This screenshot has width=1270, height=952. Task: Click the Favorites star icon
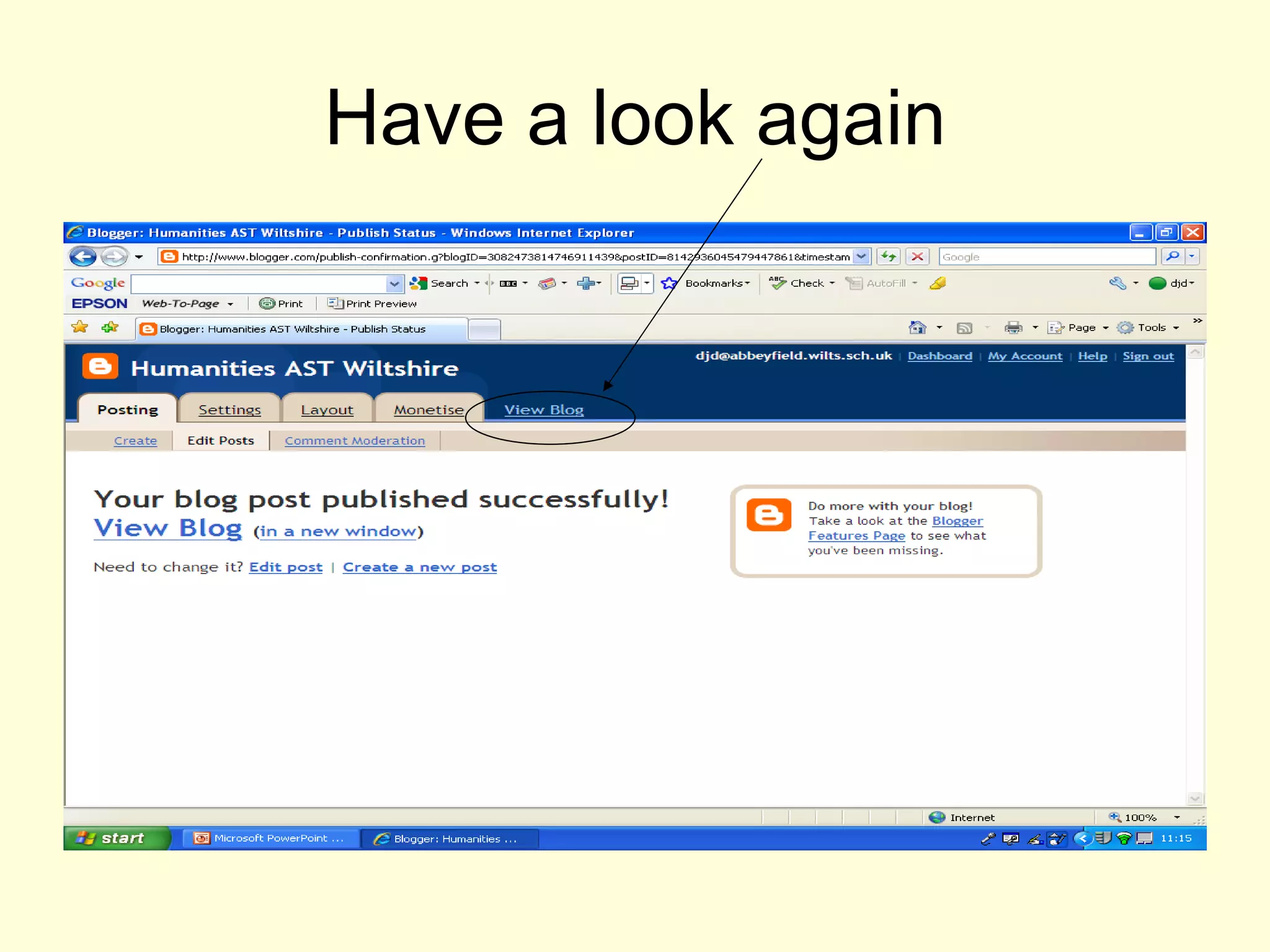80,327
